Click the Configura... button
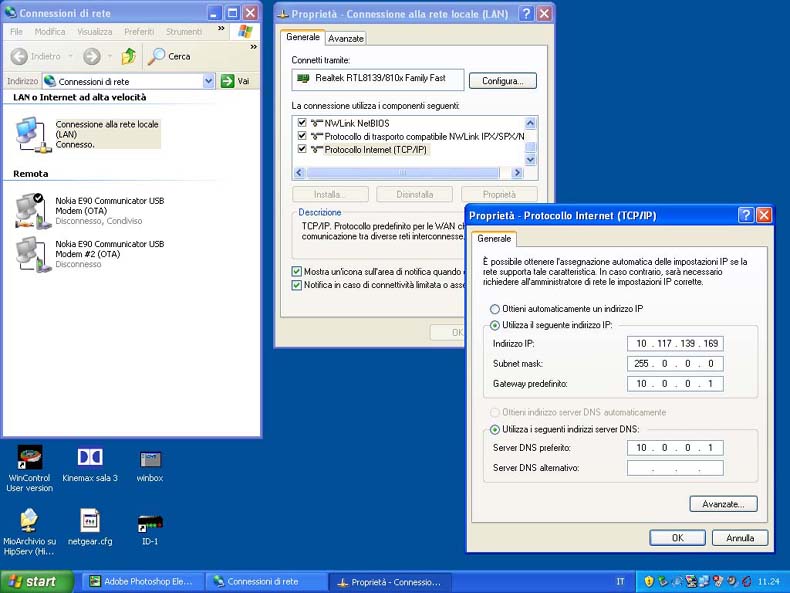 point(502,81)
